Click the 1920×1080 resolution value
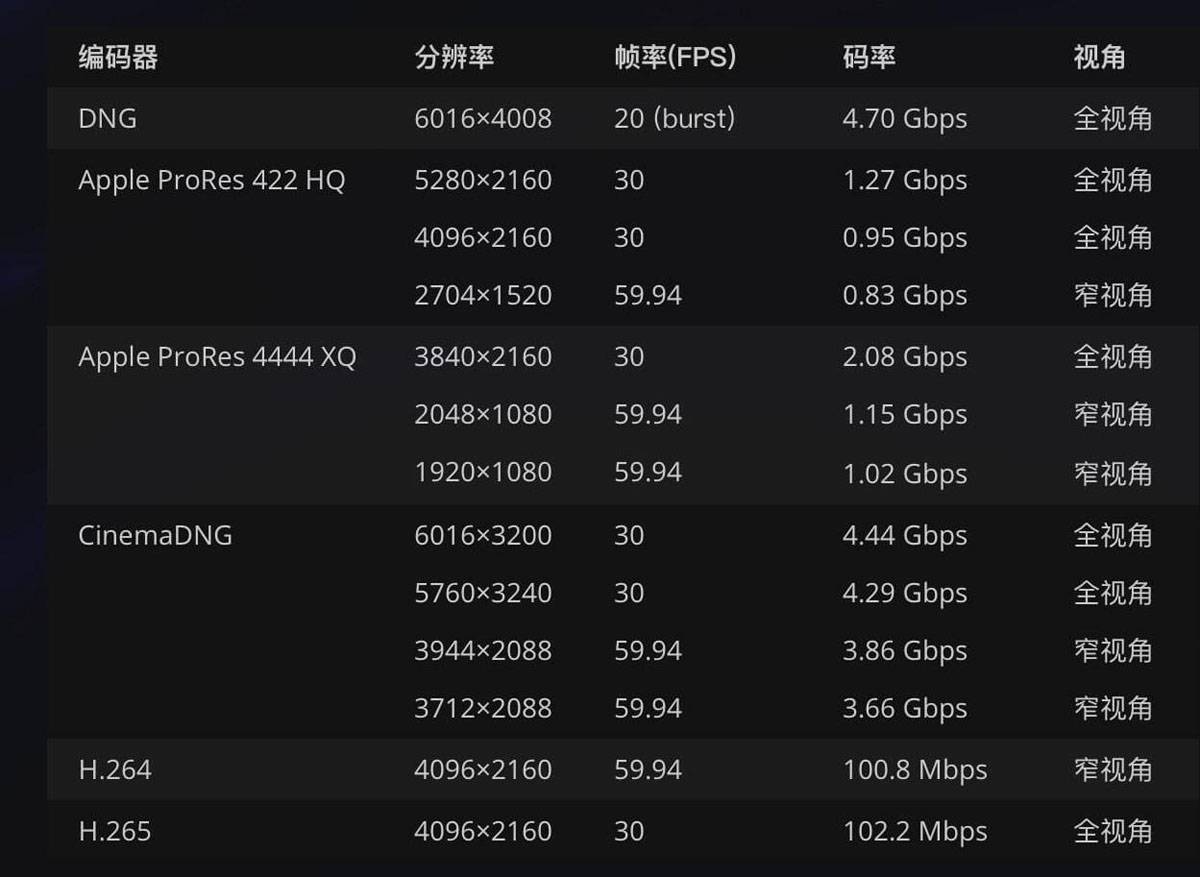The height and width of the screenshot is (877, 1200). tap(483, 473)
